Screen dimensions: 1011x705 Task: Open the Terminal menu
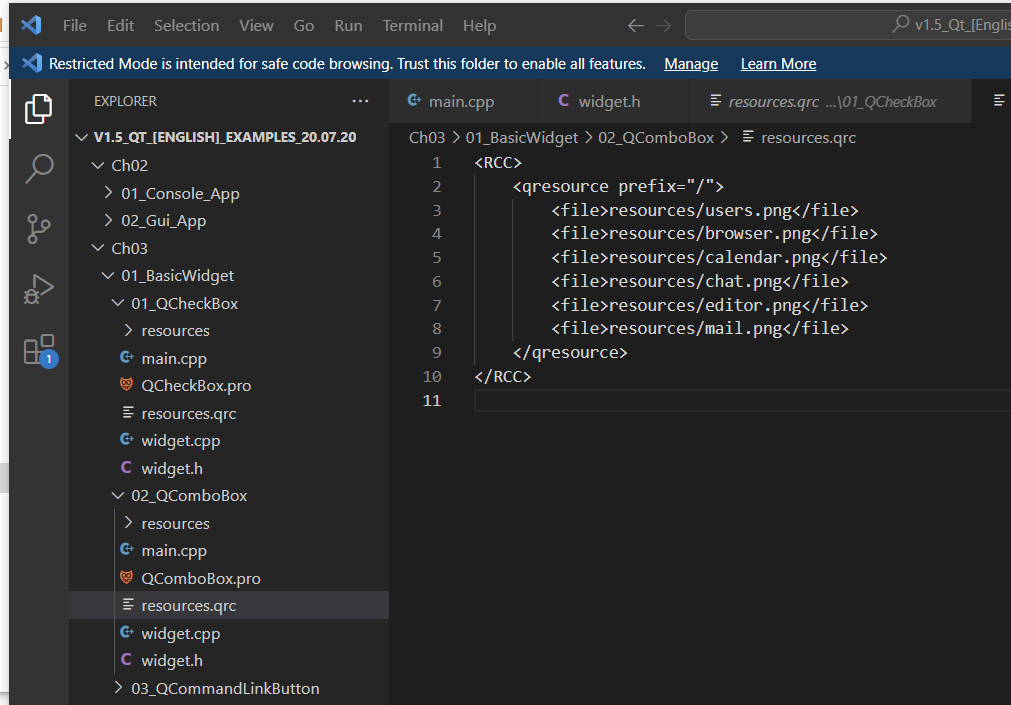[x=413, y=26]
